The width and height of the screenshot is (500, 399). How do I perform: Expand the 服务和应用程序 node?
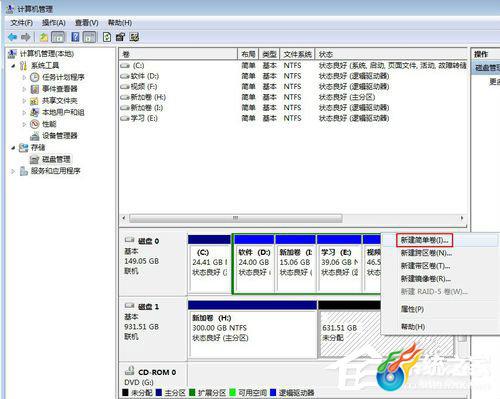(x=13, y=171)
